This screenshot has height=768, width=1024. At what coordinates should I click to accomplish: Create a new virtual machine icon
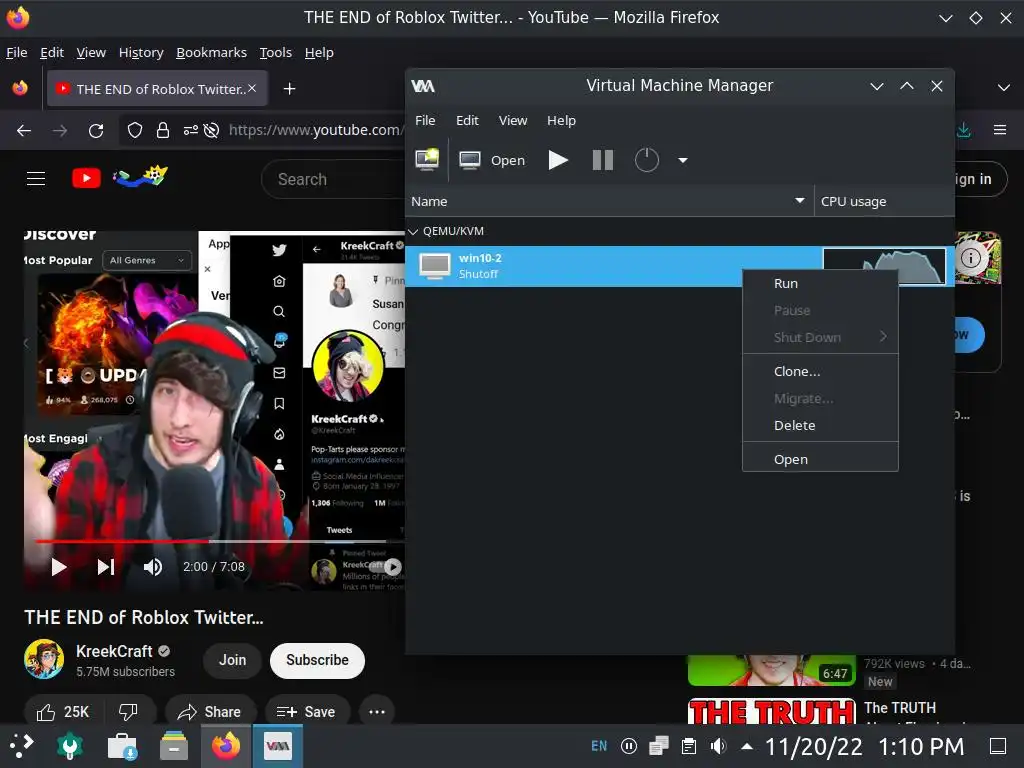pyautogui.click(x=427, y=159)
